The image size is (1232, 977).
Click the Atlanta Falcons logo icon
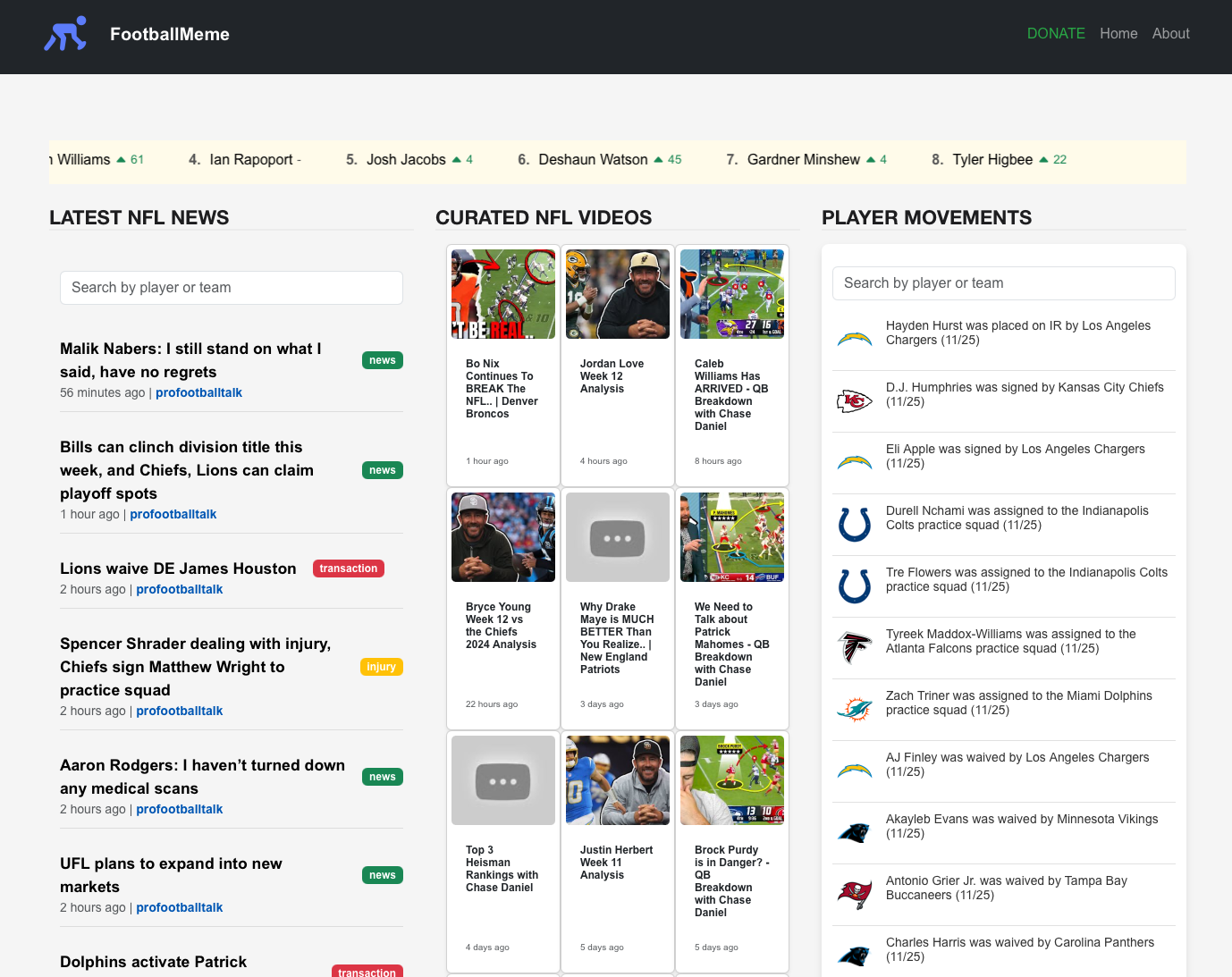click(854, 648)
